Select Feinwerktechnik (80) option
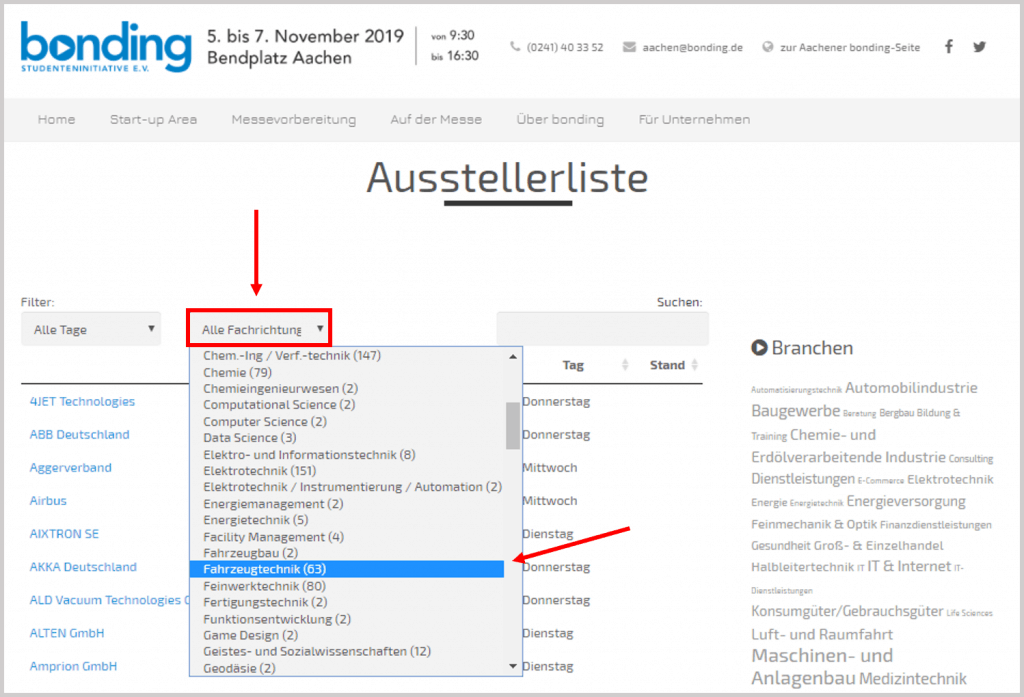1024x697 pixels. (264, 586)
